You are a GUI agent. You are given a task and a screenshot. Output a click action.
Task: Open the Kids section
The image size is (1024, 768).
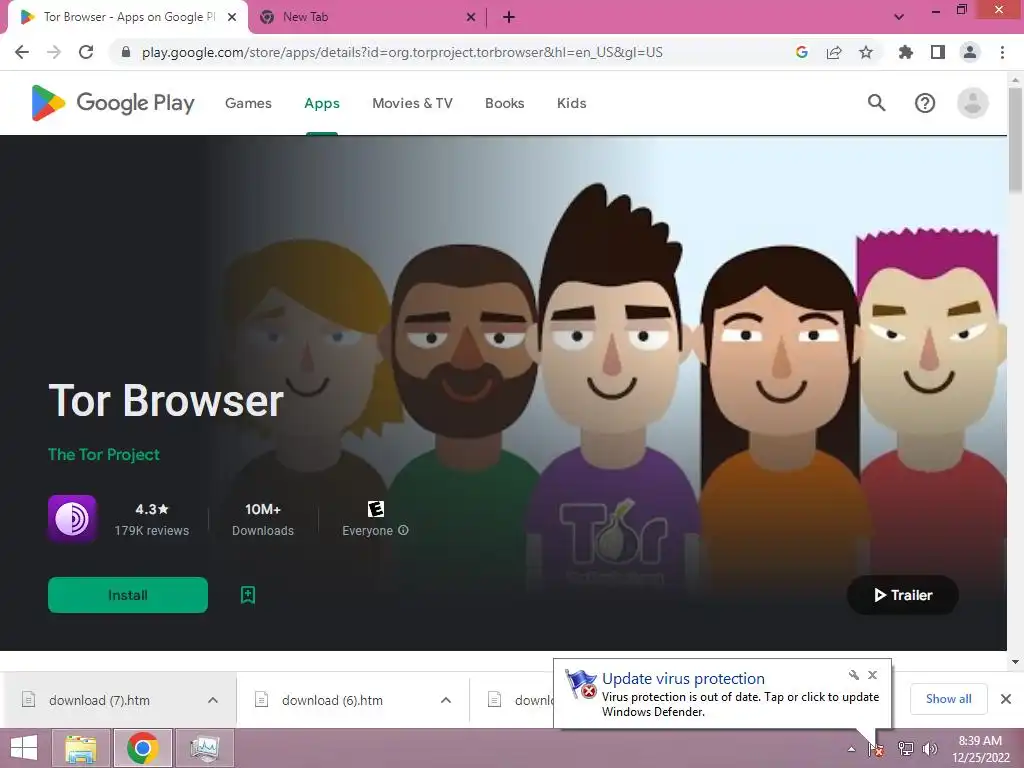(571, 103)
